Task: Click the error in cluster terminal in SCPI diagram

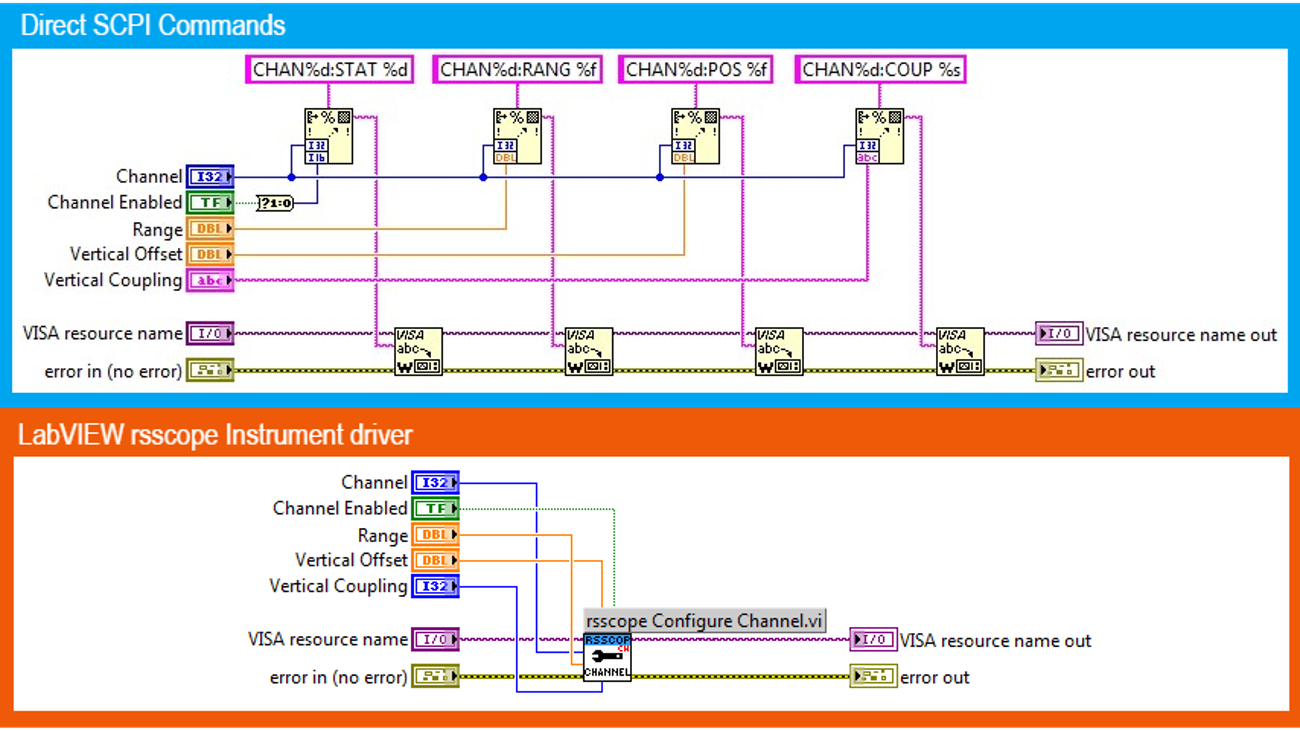Action: pyautogui.click(x=210, y=371)
